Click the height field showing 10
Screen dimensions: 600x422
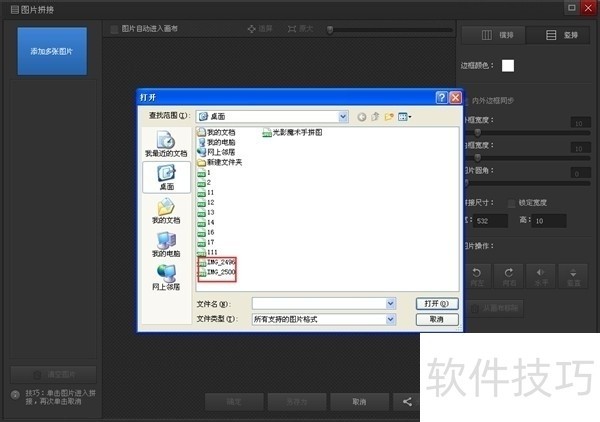pos(549,221)
